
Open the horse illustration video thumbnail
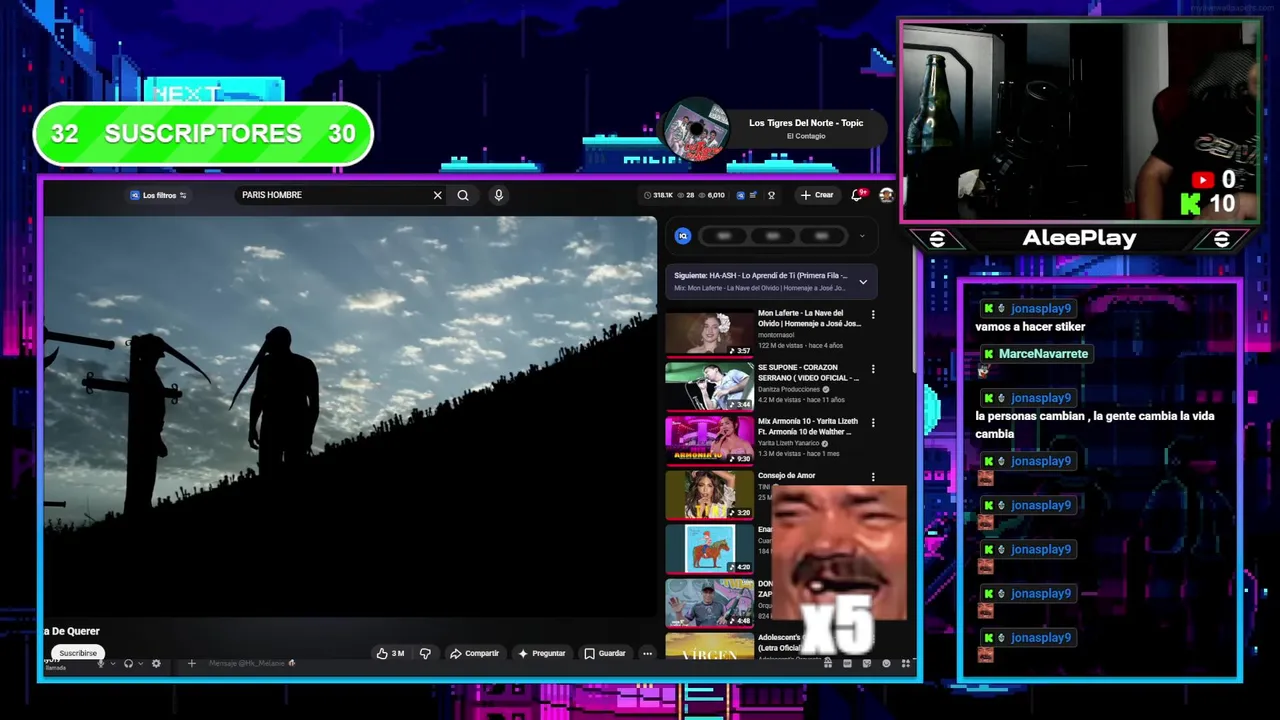click(x=709, y=549)
